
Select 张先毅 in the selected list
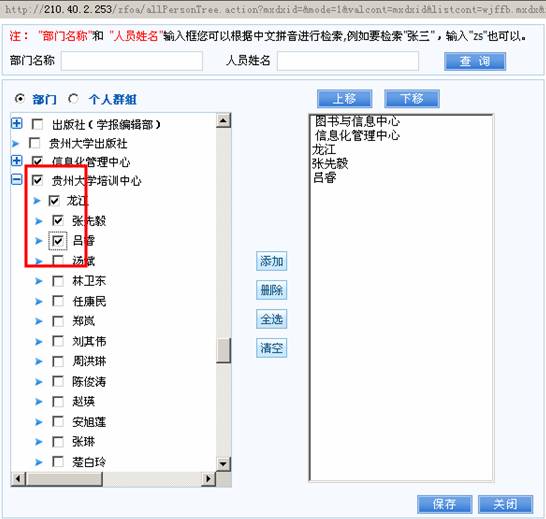point(330,163)
